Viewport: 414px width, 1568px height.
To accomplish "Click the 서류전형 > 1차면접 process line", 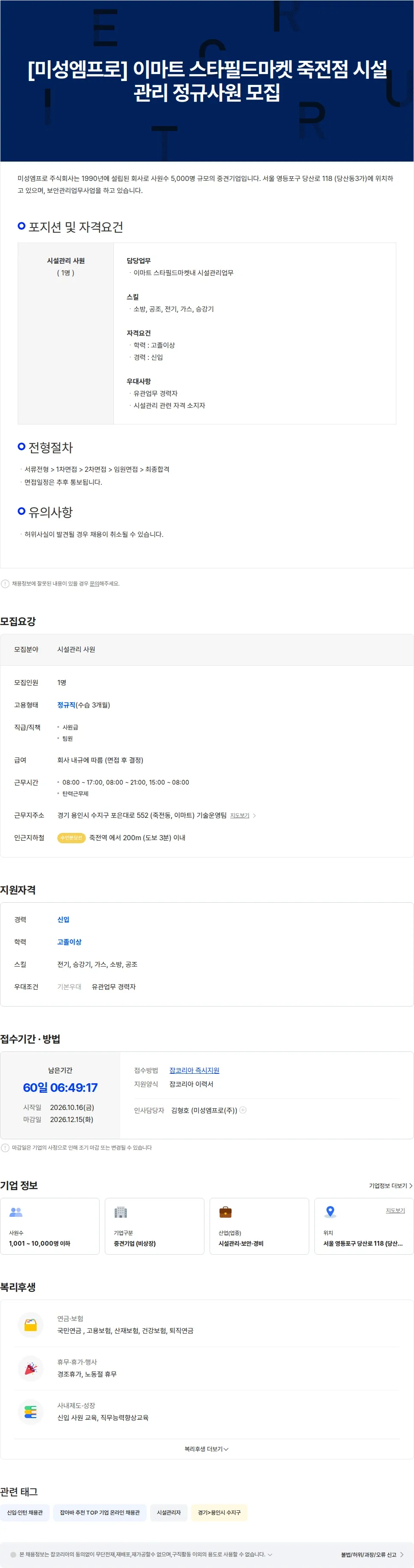I will pos(97,469).
